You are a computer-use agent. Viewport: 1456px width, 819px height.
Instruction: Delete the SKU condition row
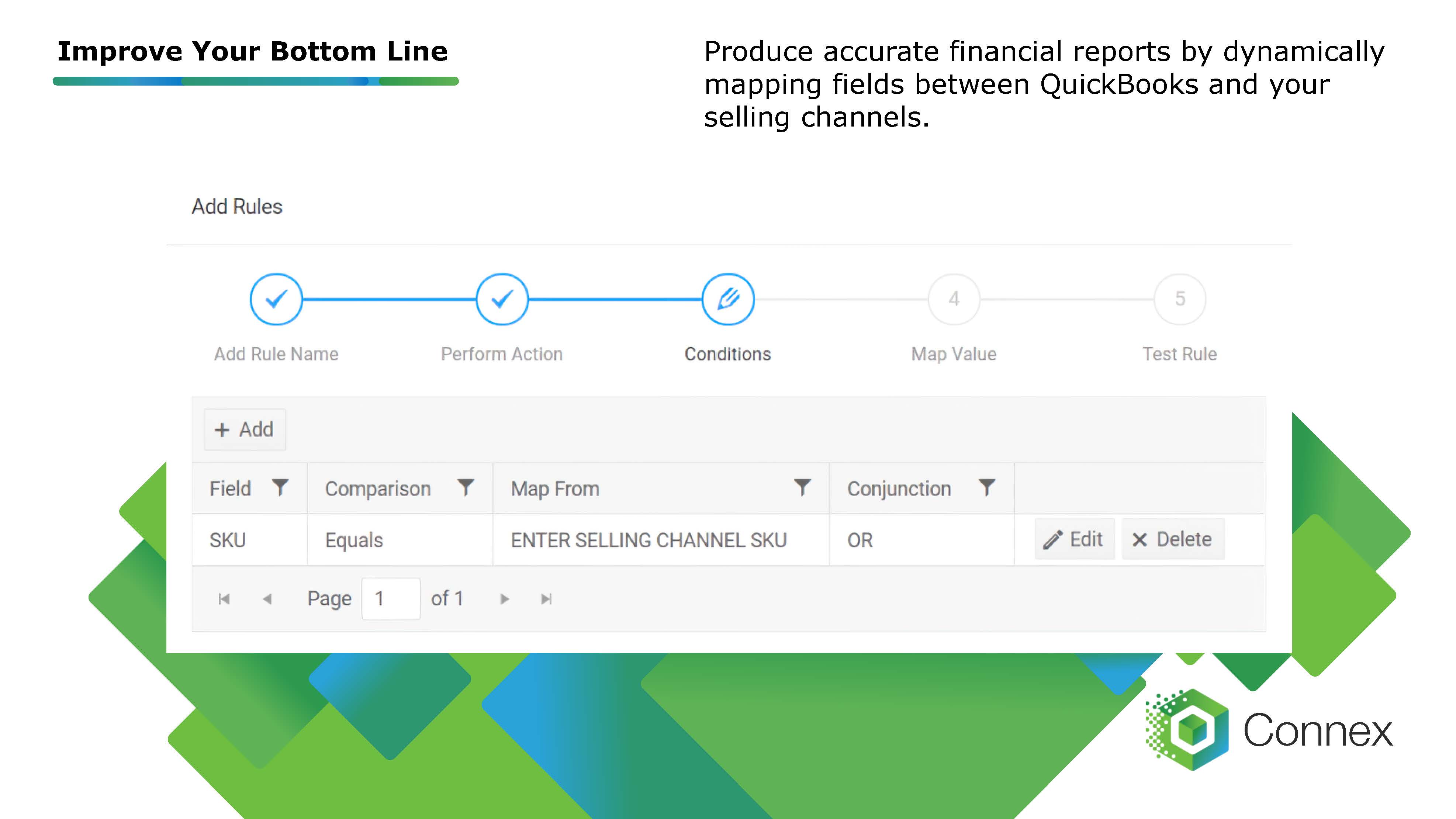point(1172,539)
